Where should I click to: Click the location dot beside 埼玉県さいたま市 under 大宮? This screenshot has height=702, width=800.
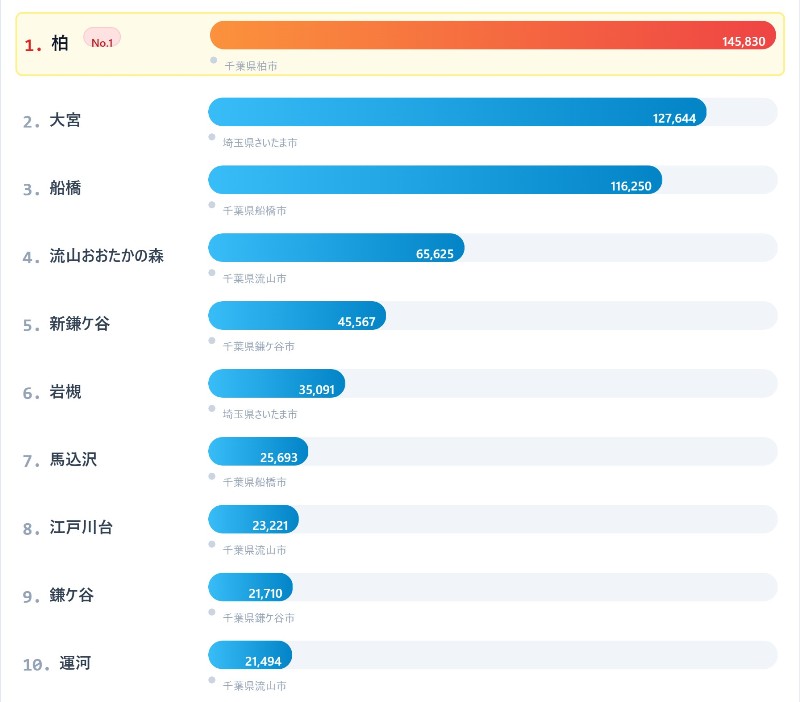211,134
